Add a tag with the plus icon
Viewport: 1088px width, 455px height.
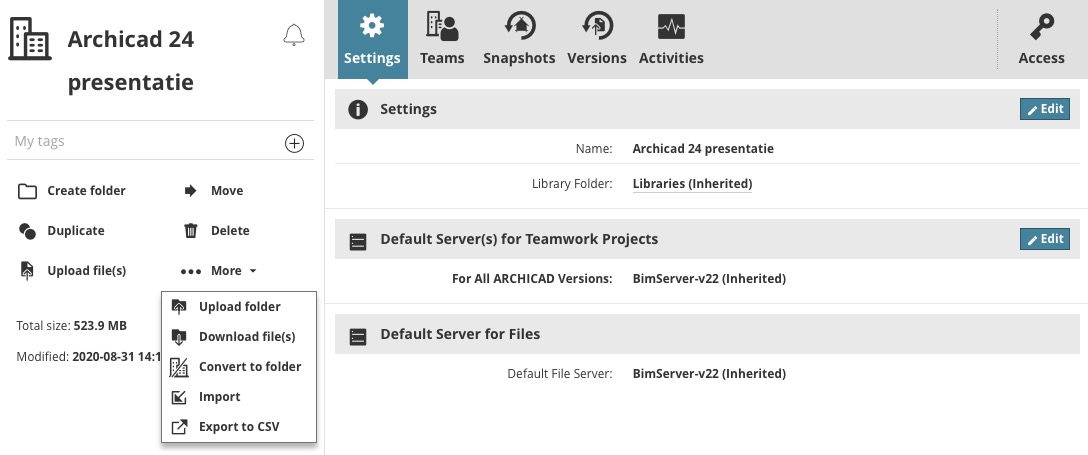point(294,144)
